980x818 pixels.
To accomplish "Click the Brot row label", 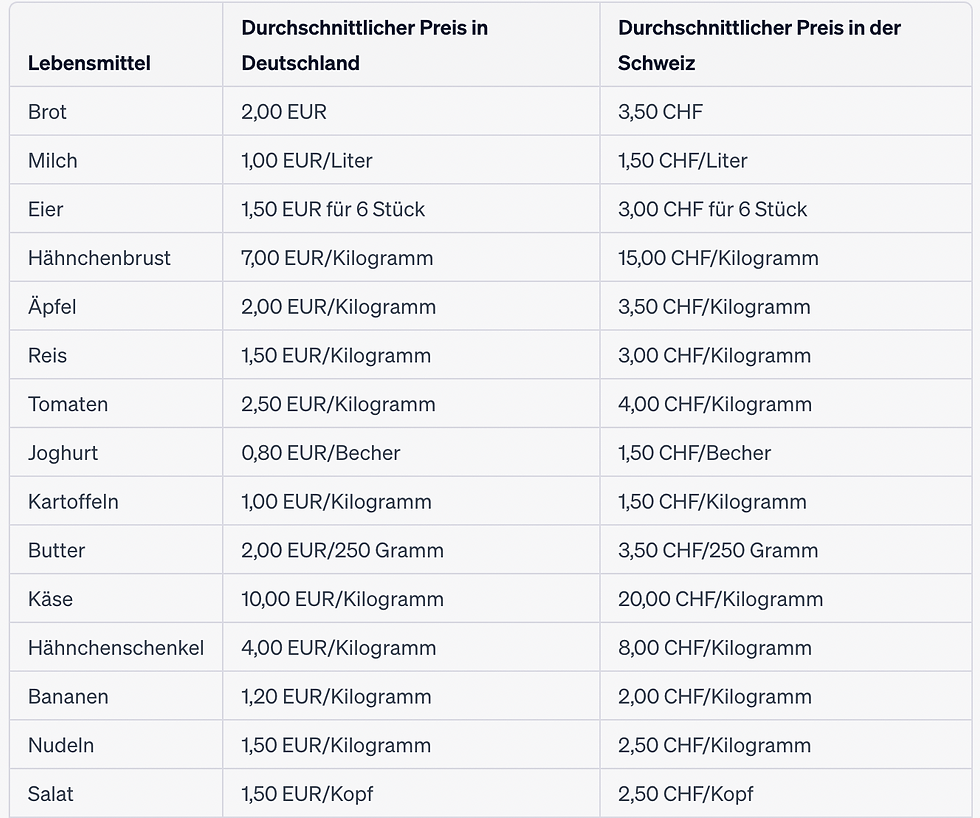I will coord(47,112).
